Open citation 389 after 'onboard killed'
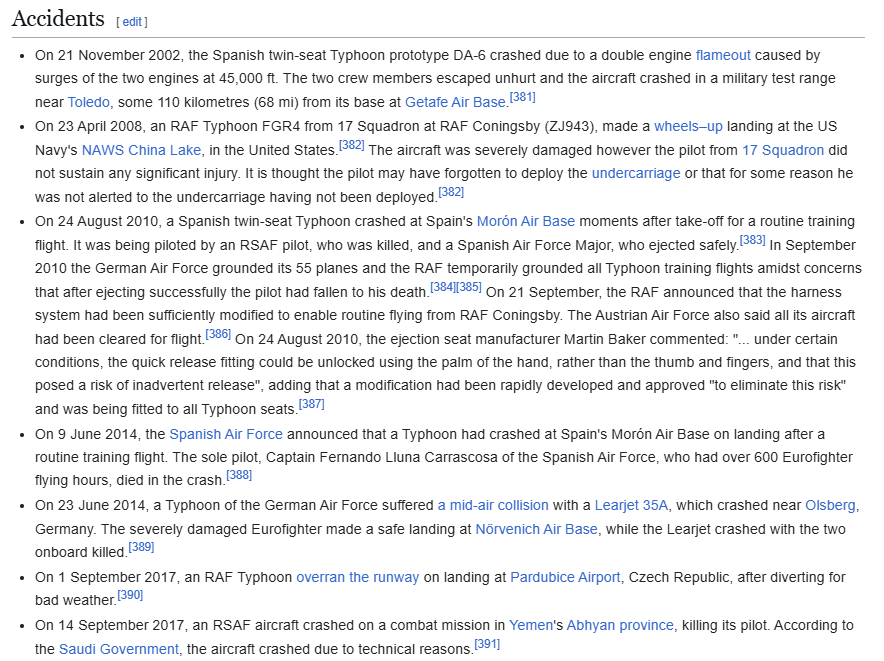Viewport: 884px width, 661px height. (142, 547)
